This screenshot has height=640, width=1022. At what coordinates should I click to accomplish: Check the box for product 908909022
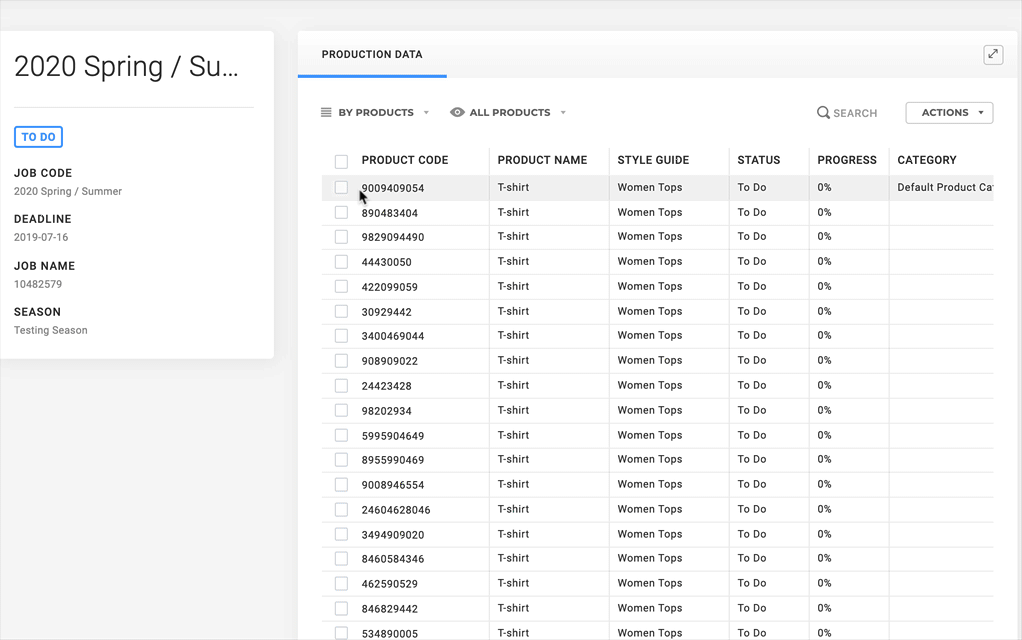point(341,360)
